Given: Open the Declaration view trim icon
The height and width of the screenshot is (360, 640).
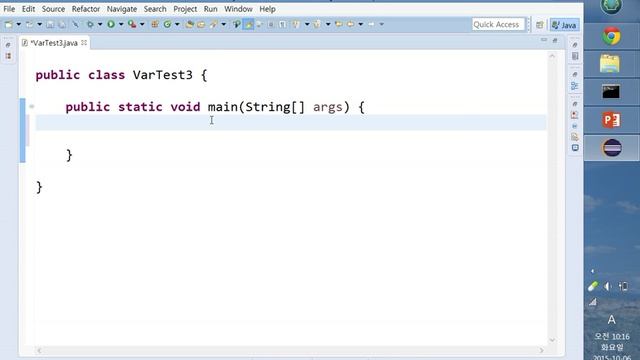Looking at the screenshot, I should (575, 137).
